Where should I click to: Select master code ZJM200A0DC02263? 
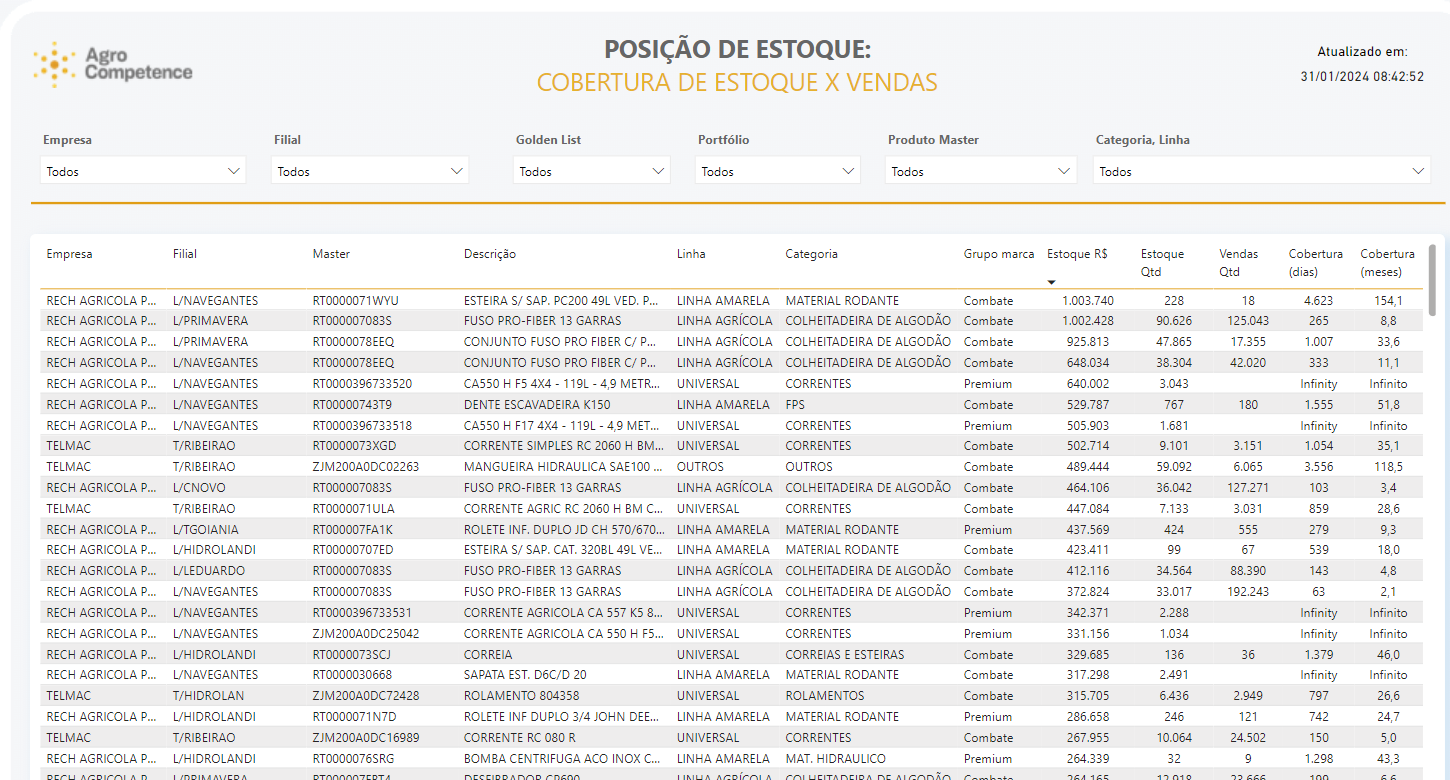366,467
